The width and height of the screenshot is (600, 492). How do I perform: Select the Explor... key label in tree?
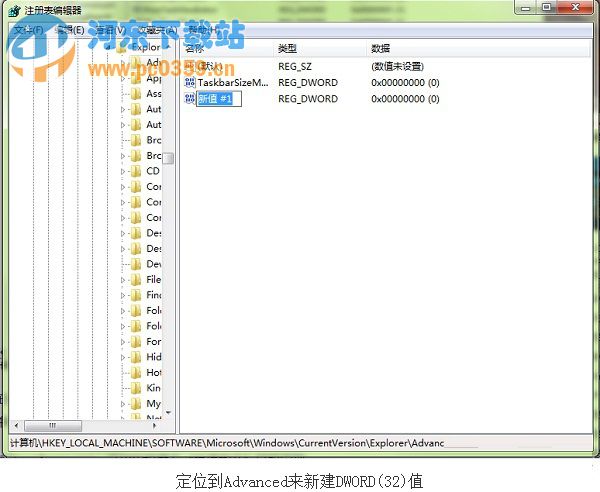pyautogui.click(x=146, y=47)
